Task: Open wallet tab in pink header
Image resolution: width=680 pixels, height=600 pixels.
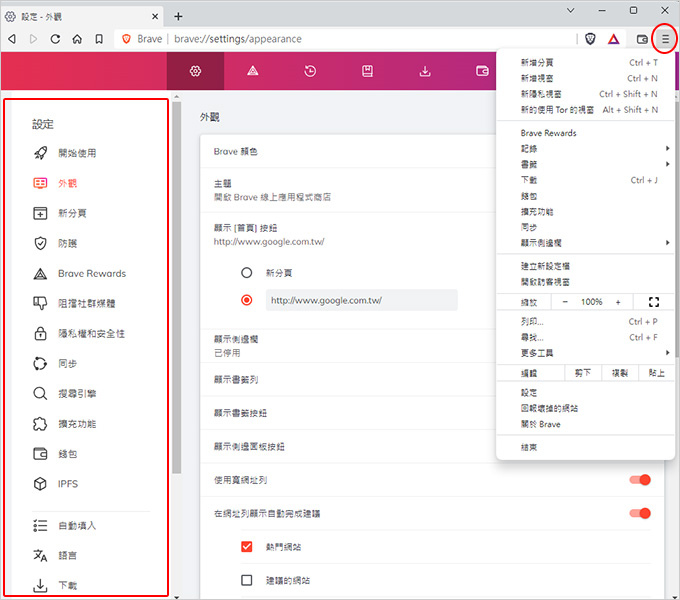Action: coord(482,71)
